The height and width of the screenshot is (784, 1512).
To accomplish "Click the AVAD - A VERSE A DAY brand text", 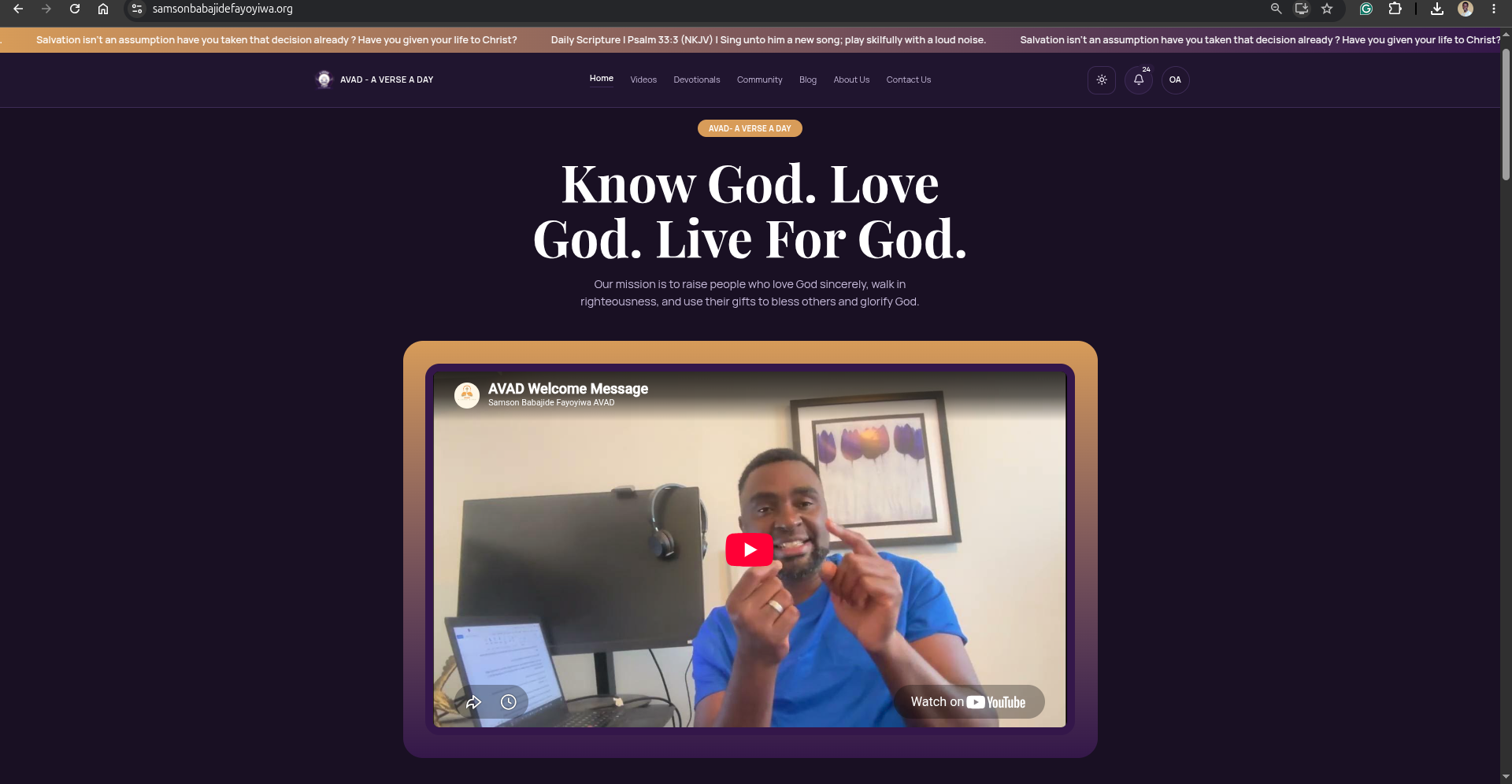I will pyautogui.click(x=387, y=80).
